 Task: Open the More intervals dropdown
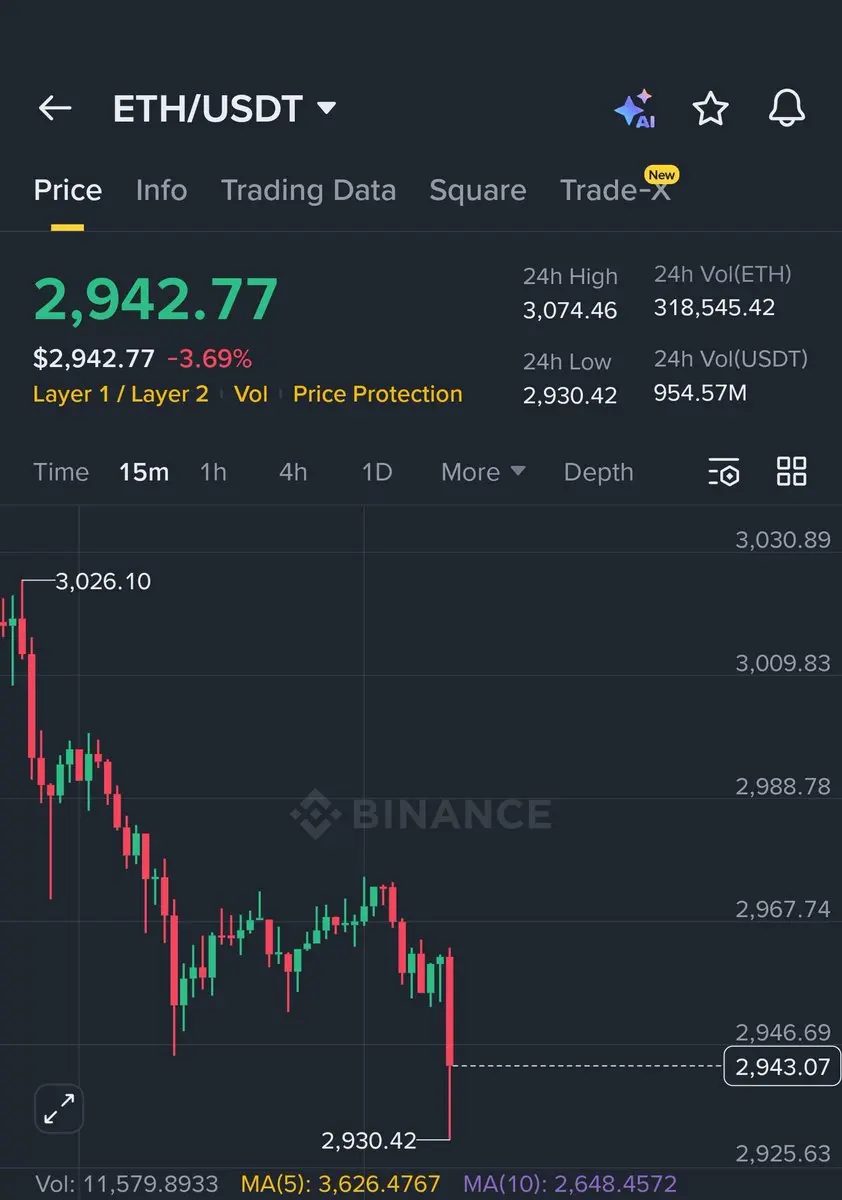coord(483,472)
